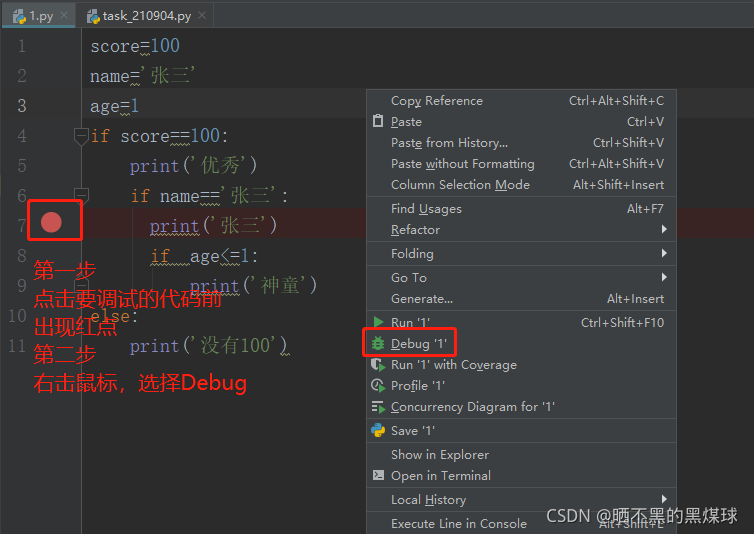Select Run '1' menu entry
754x534 pixels.
(521, 322)
